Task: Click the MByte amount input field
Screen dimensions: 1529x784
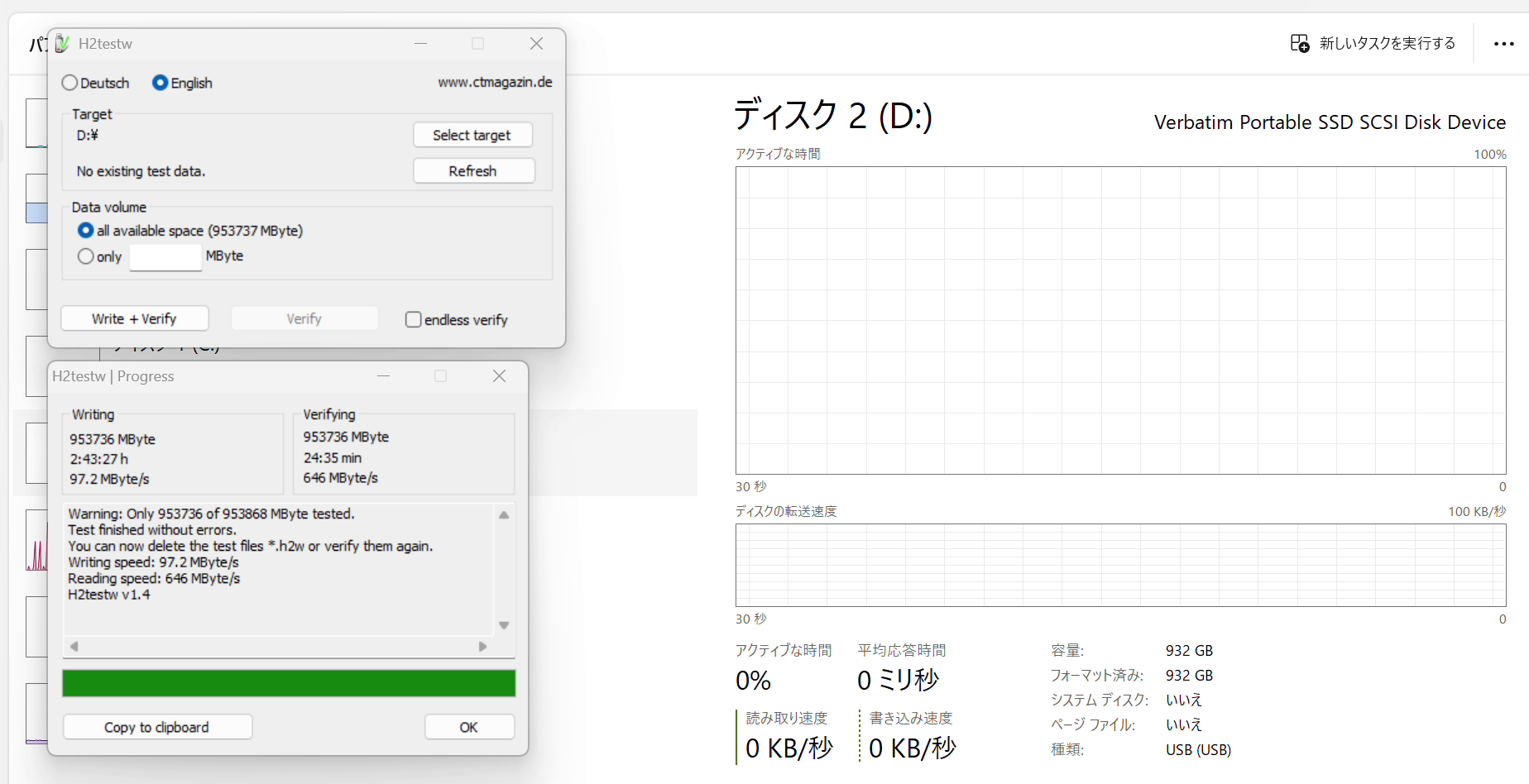Action: click(x=165, y=256)
